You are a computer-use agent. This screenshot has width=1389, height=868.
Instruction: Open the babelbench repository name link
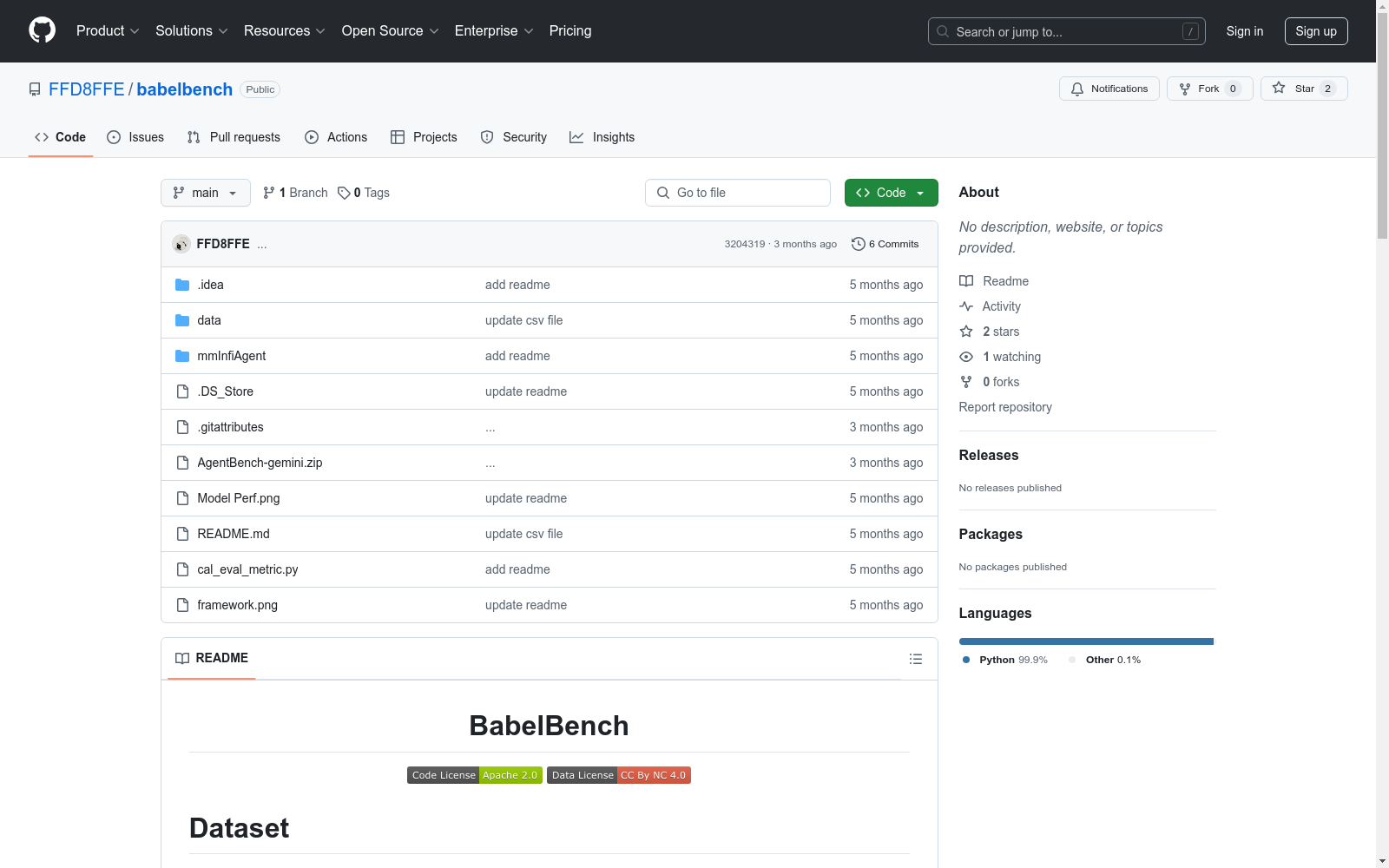pos(185,89)
